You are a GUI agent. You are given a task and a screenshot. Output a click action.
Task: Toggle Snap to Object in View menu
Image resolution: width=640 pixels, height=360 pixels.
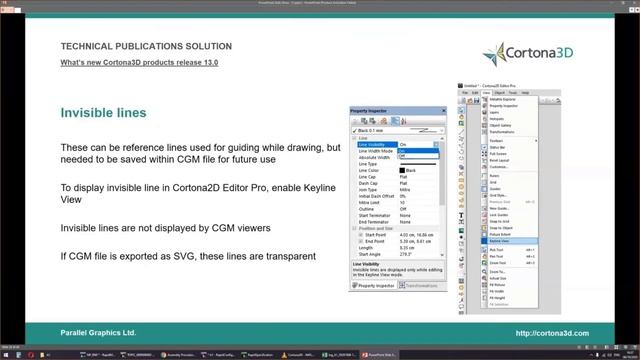pyautogui.click(x=509, y=228)
